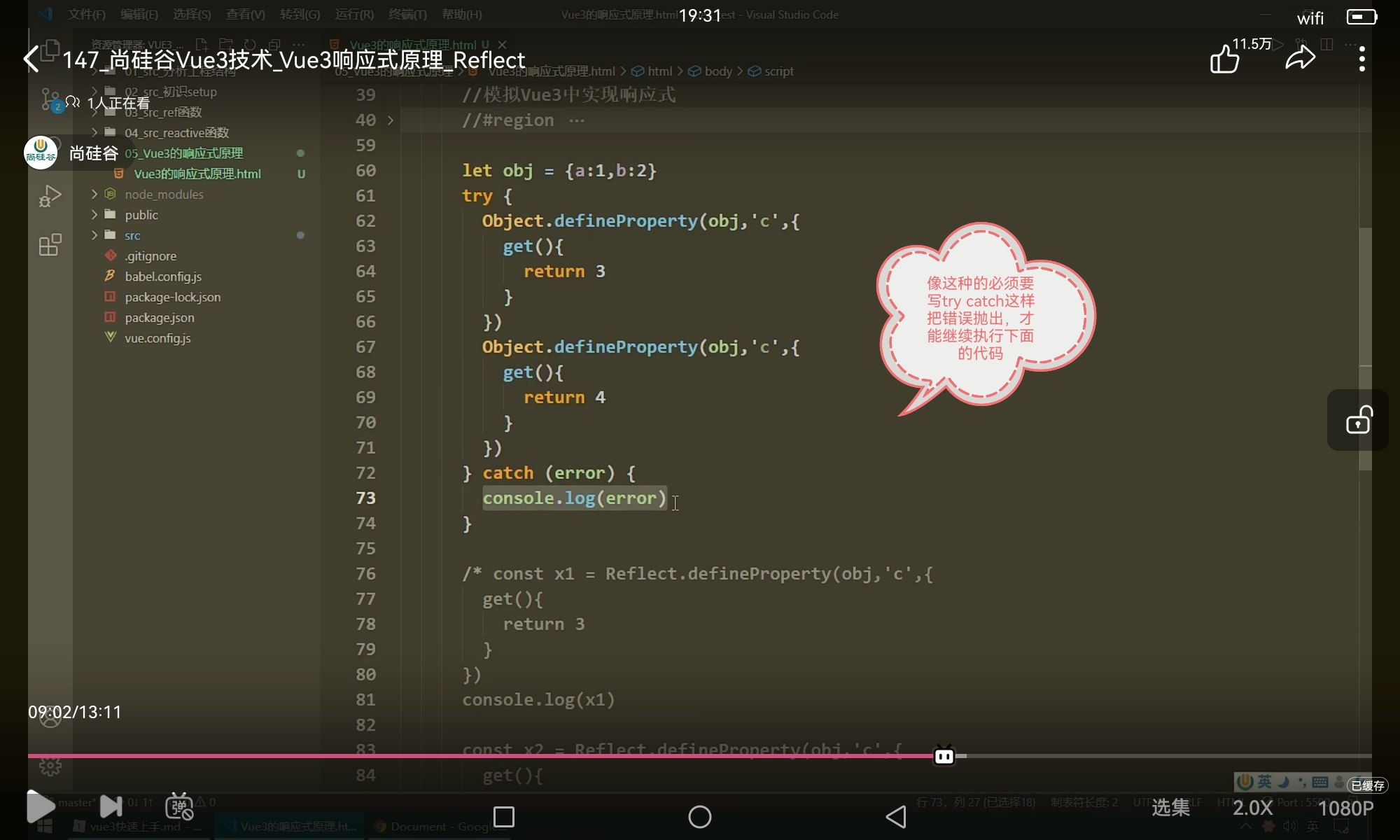This screenshot has height=840, width=1400.
Task: Toggle danmaku comments on or off
Action: pos(179,806)
